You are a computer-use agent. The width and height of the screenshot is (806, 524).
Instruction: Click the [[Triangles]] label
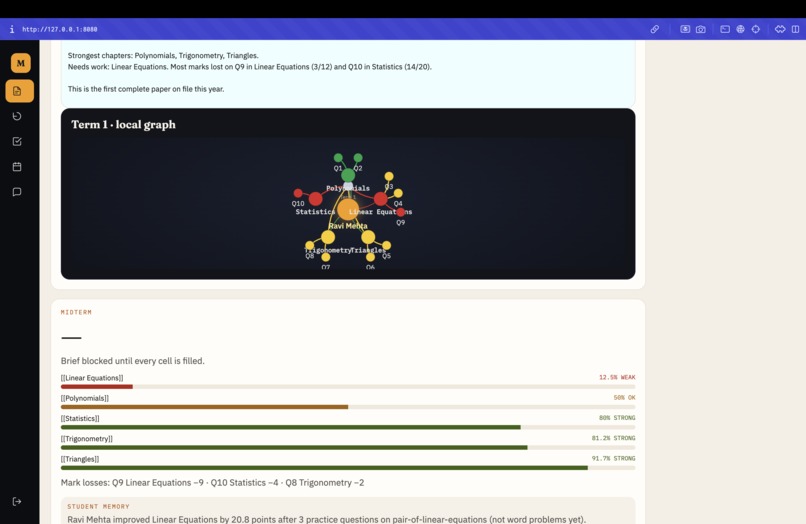80,459
